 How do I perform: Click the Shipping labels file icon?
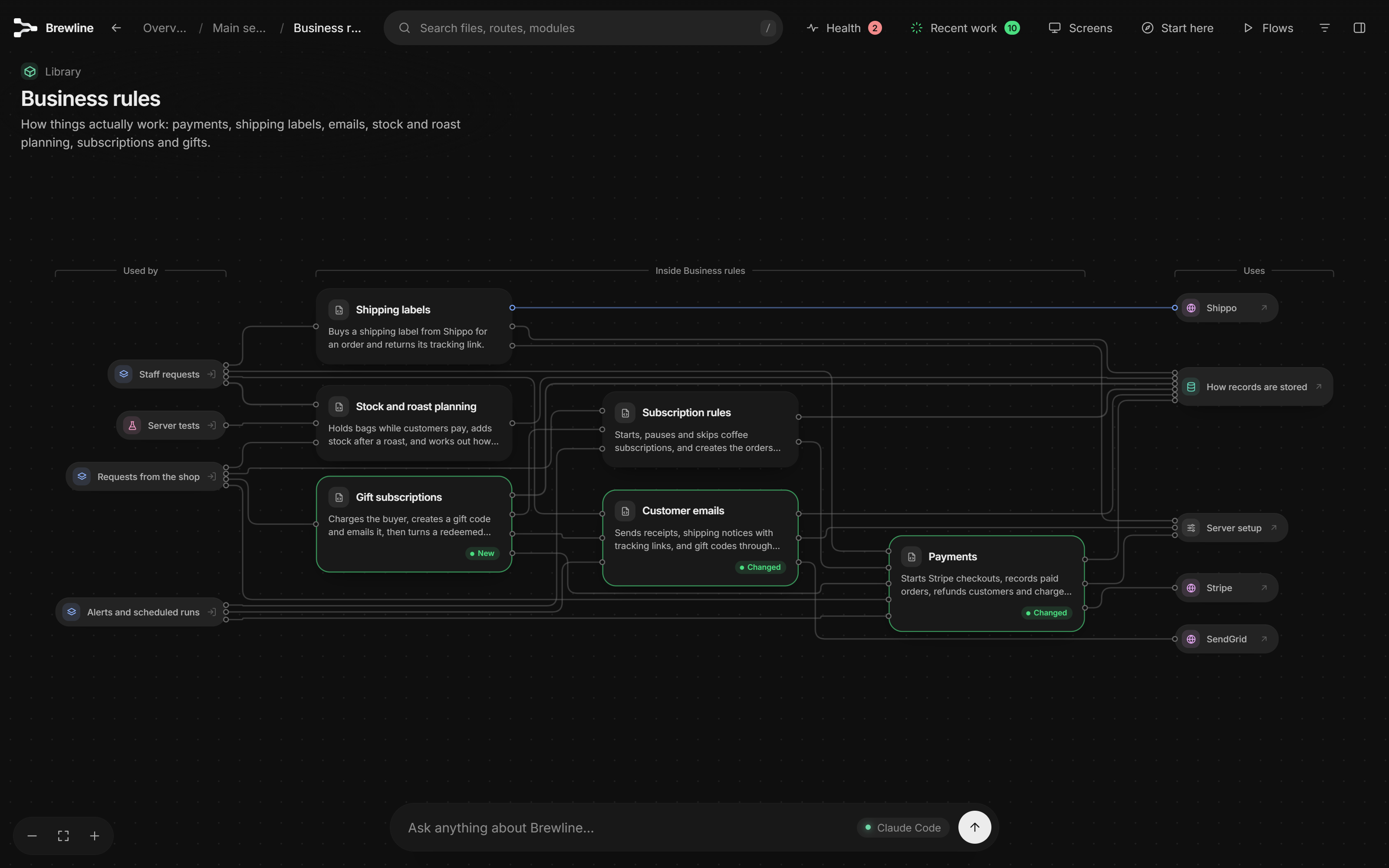click(x=339, y=310)
